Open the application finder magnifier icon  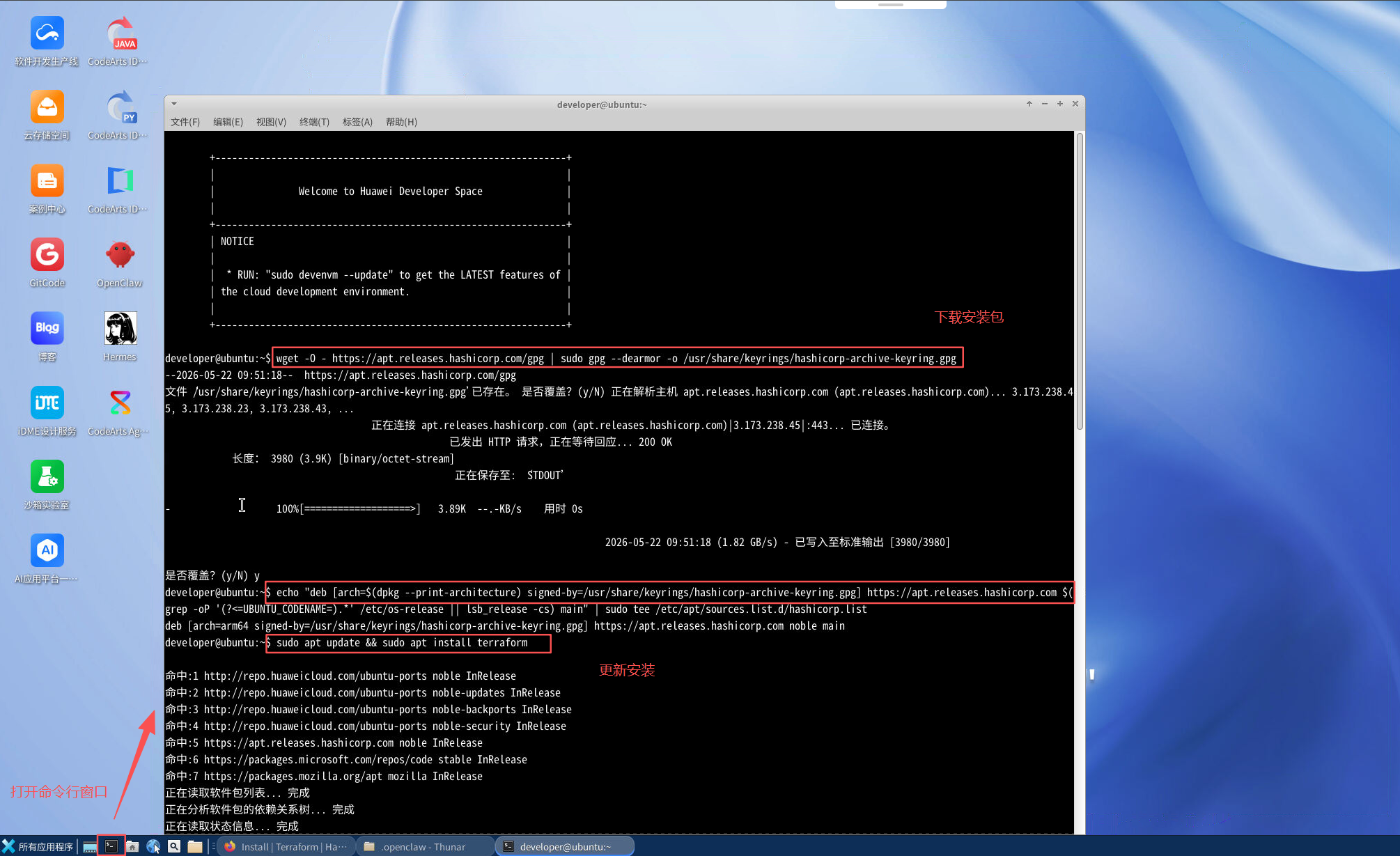pyautogui.click(x=174, y=846)
